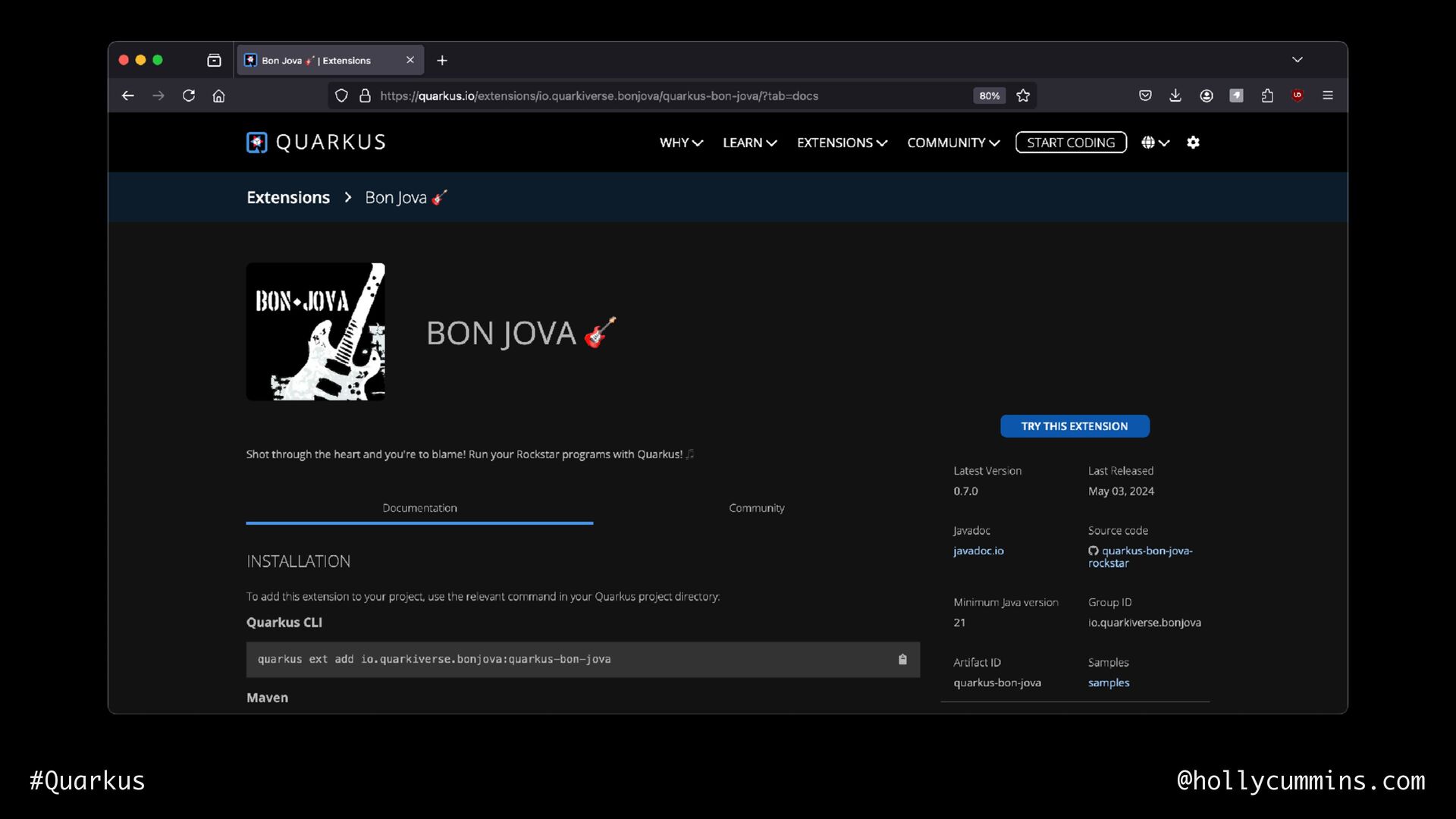Click the URL address bar
The image size is (1456, 819).
[645, 96]
